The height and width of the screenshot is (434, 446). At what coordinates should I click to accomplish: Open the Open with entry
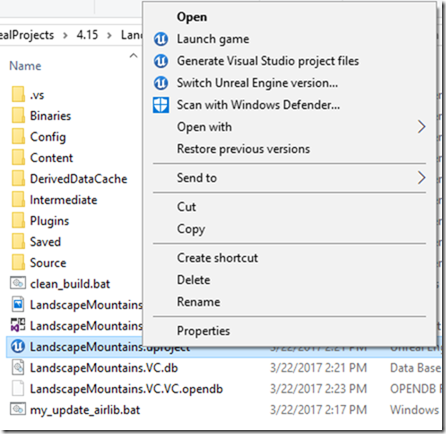coord(204,127)
